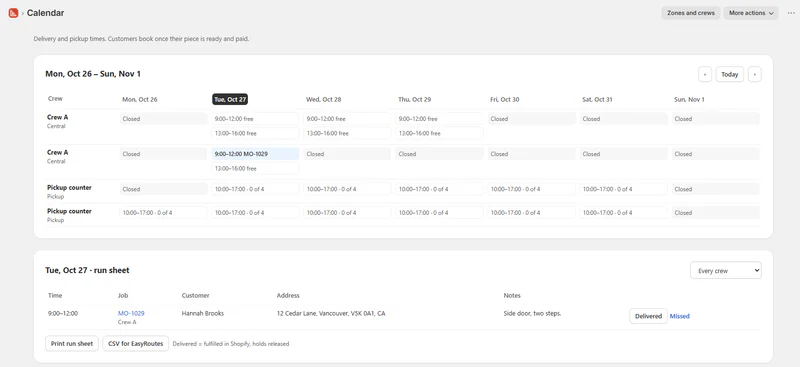This screenshot has height=367, width=800.
Task: Click the Address column header in the run sheet
Action: tap(288, 295)
